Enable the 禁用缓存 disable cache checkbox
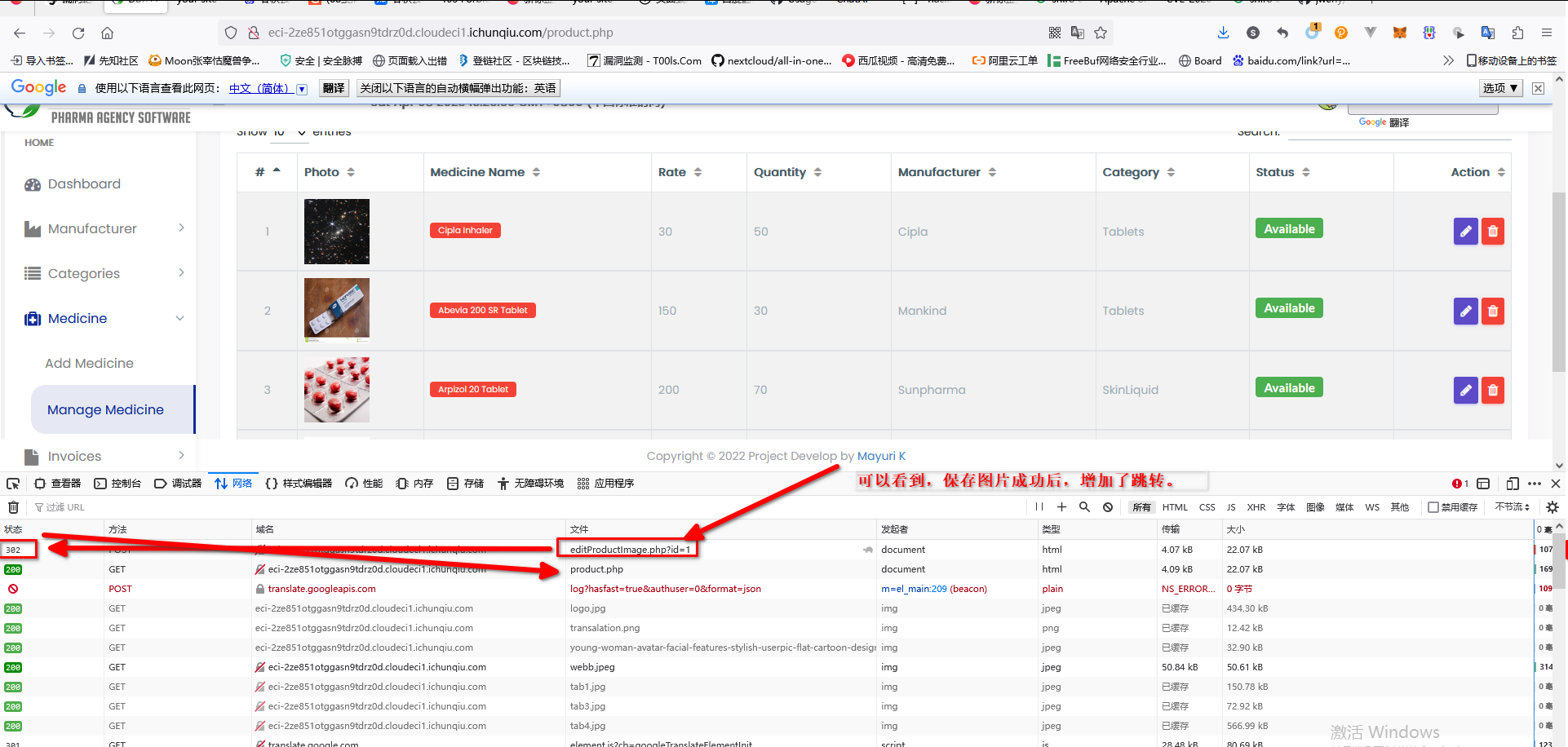 pyautogui.click(x=1433, y=507)
